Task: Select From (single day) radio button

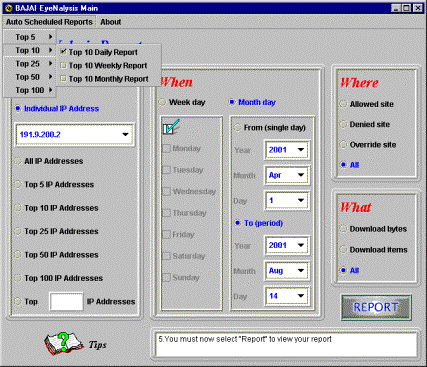Action: tap(237, 128)
